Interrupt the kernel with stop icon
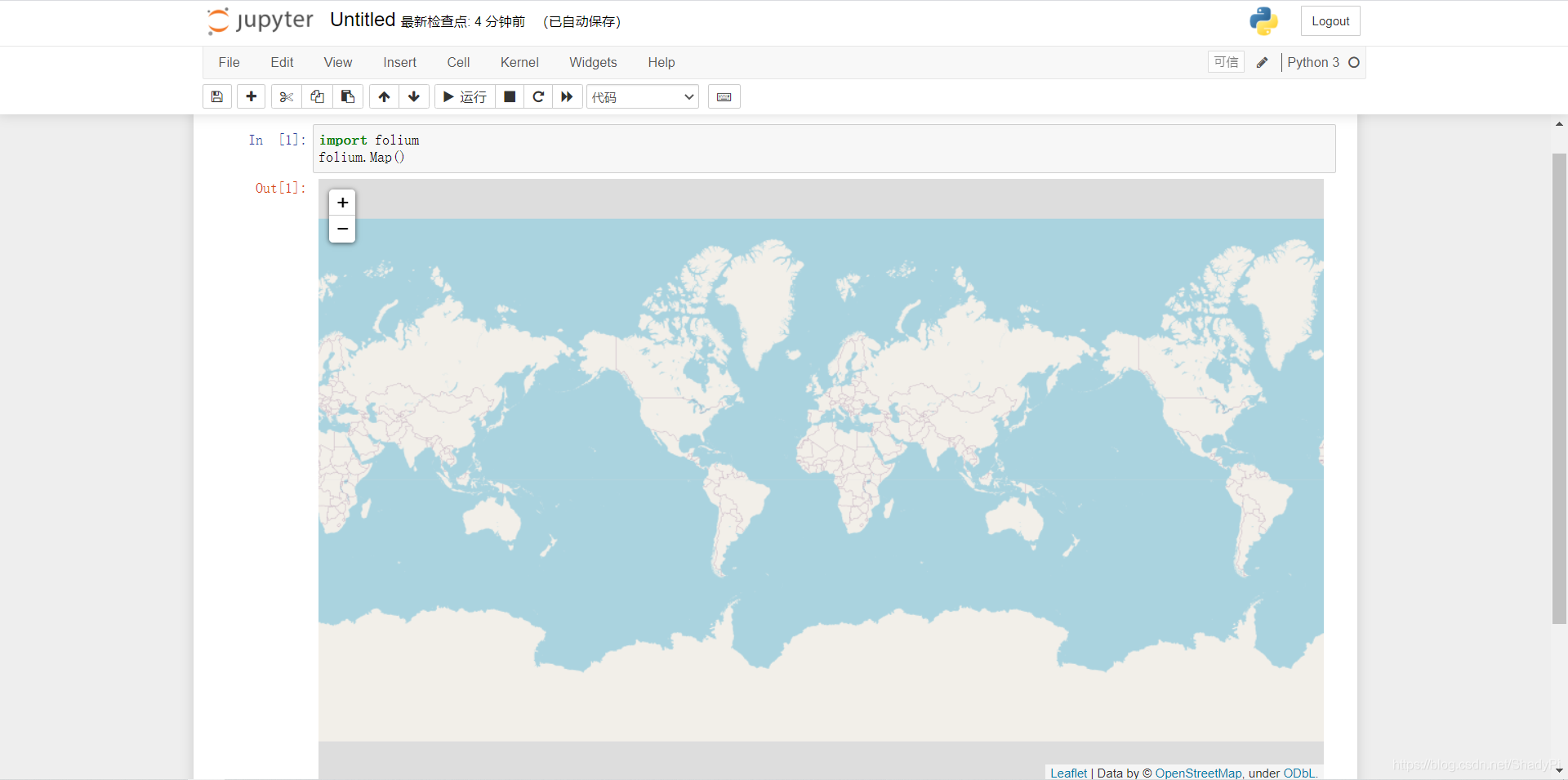This screenshot has height=780, width=1568. tap(510, 97)
